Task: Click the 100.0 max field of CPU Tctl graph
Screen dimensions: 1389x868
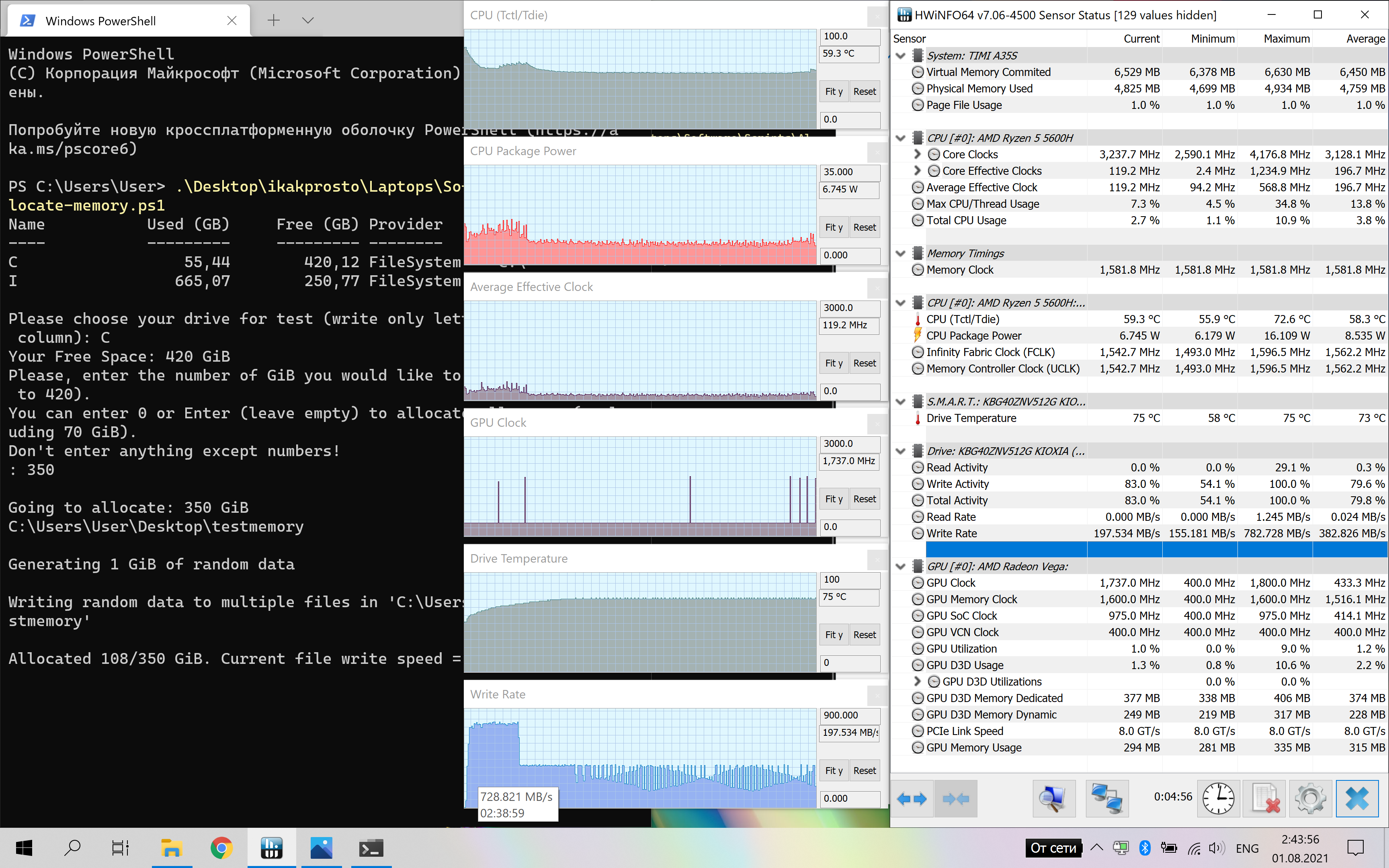Action: pyautogui.click(x=850, y=36)
